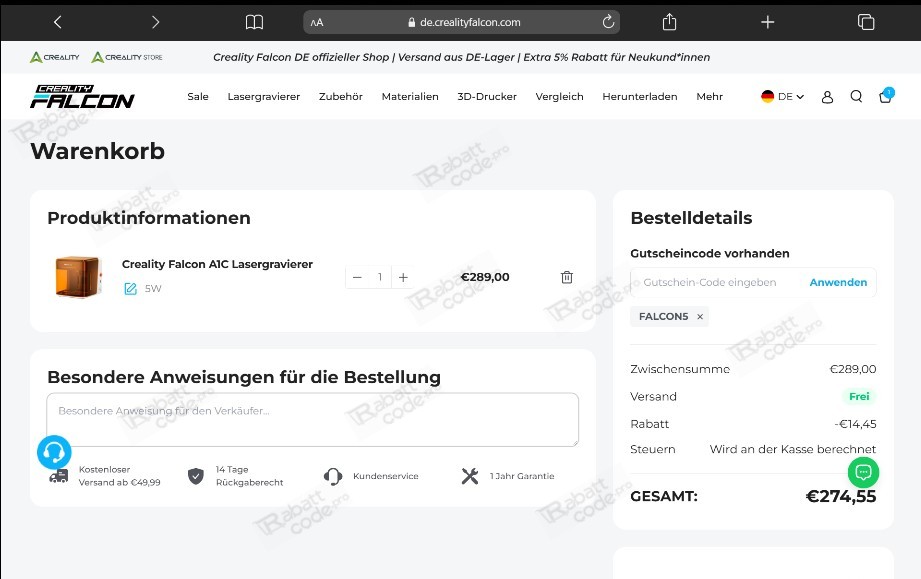Click the -€14,45 Rabatt value

pyautogui.click(x=855, y=424)
